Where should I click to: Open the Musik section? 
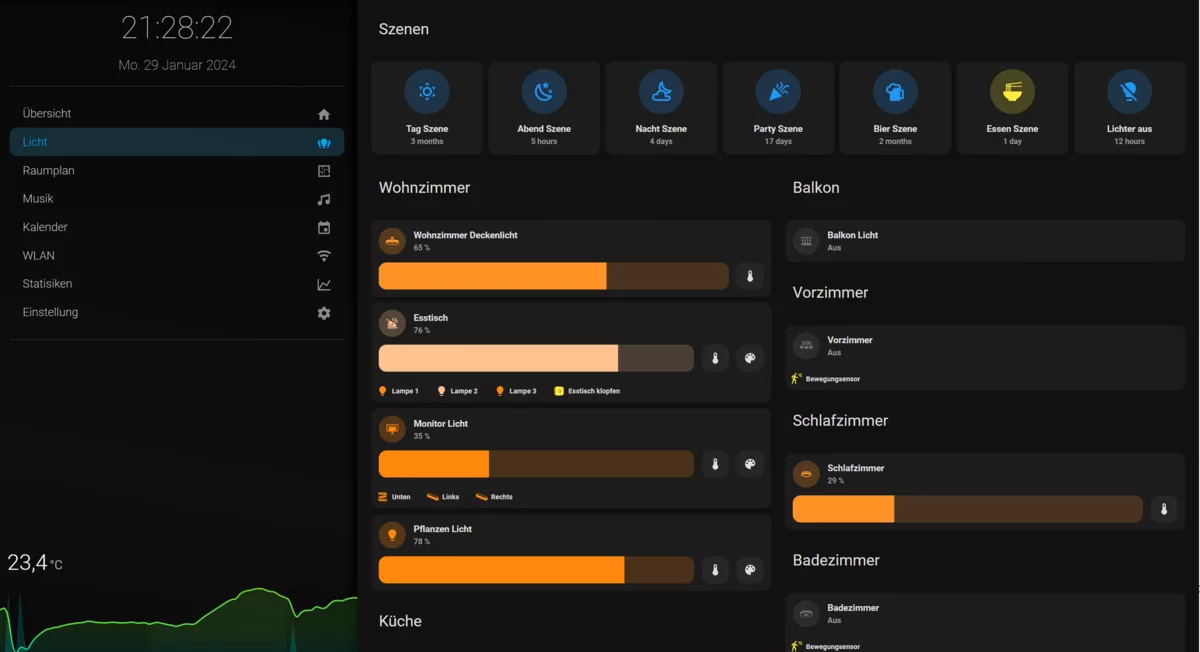click(176, 199)
